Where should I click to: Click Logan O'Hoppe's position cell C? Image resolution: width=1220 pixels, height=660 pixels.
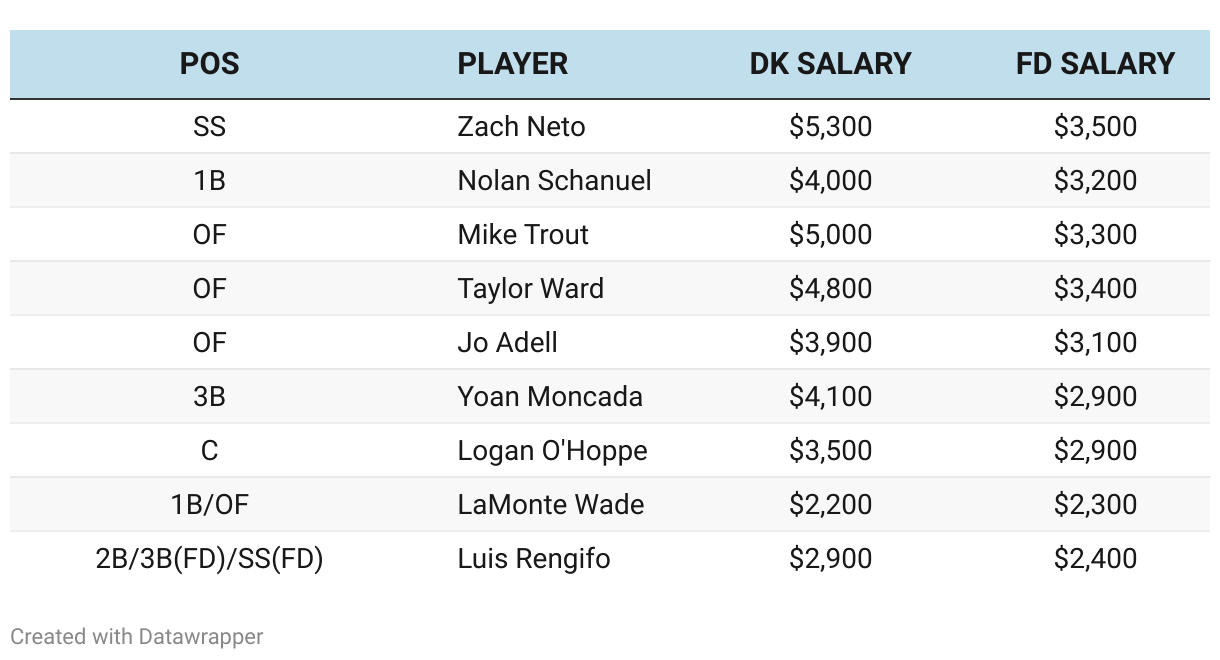click(x=209, y=451)
